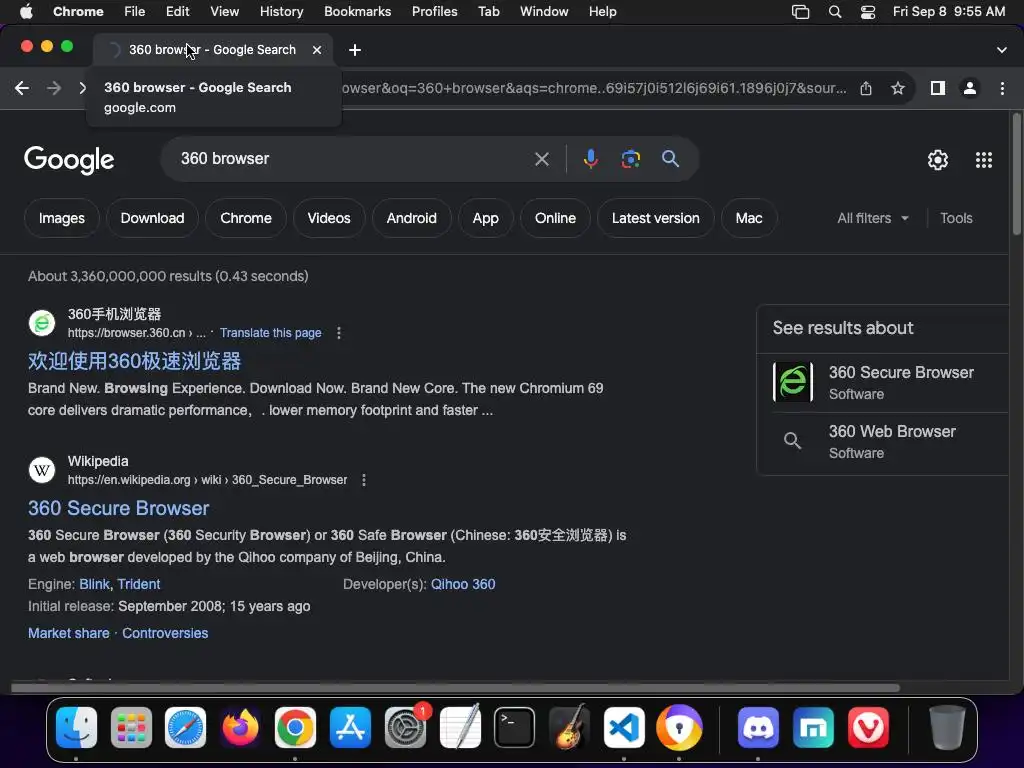Open Spotlight search in menu bar
The height and width of the screenshot is (768, 1024).
835,12
